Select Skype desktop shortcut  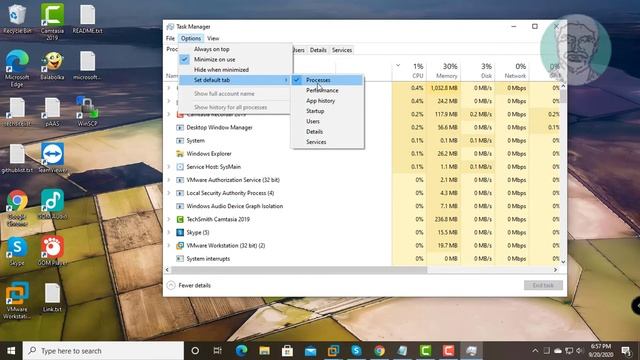17,251
